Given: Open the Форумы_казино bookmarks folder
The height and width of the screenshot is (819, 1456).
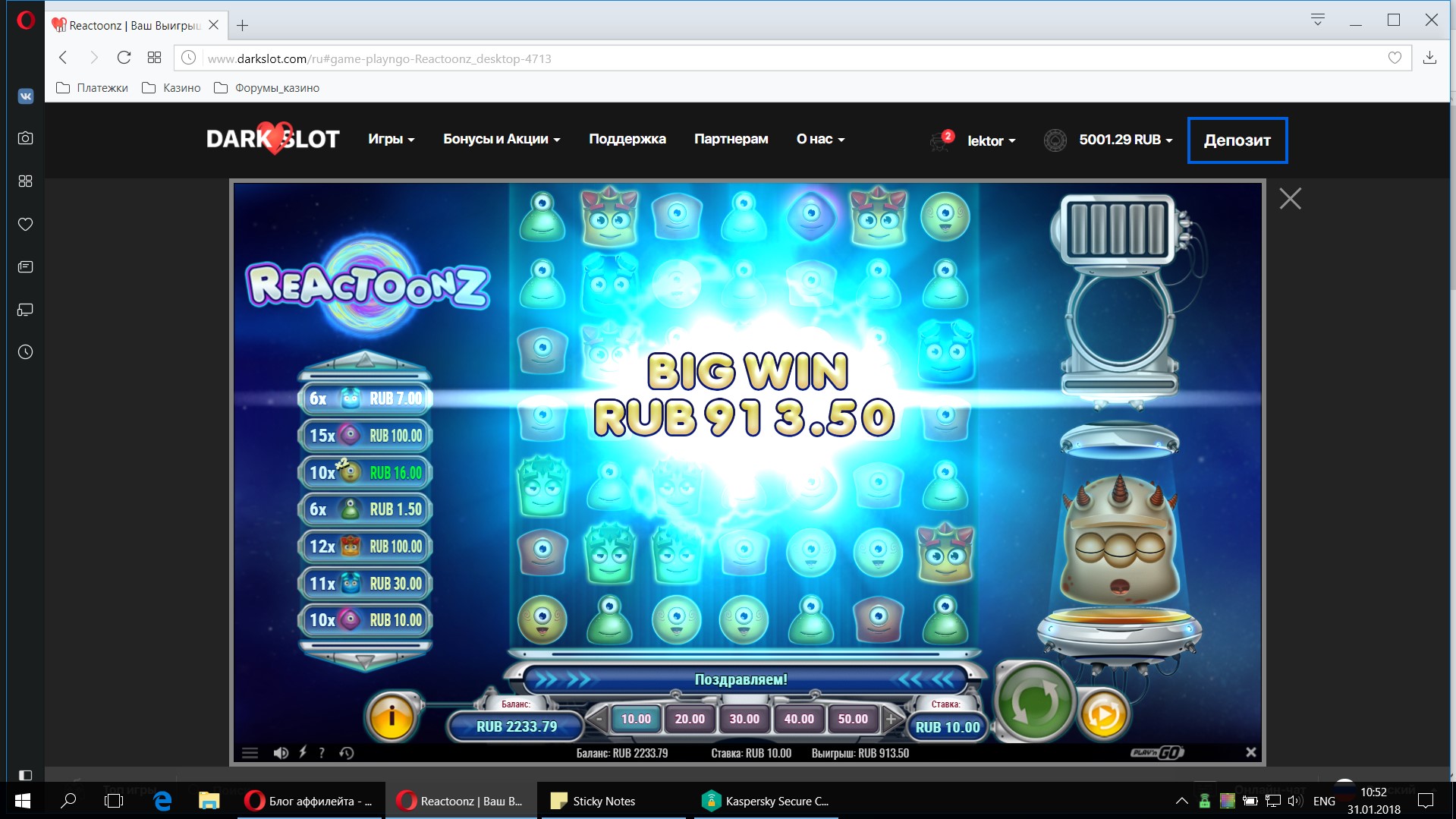Looking at the screenshot, I should point(267,88).
